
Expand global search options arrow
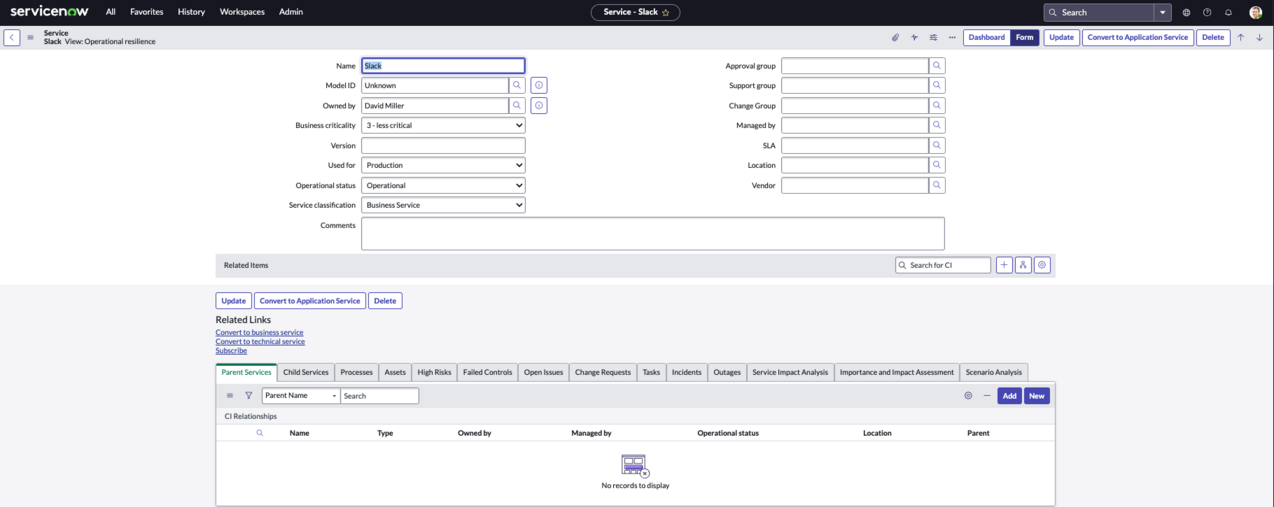[1163, 12]
